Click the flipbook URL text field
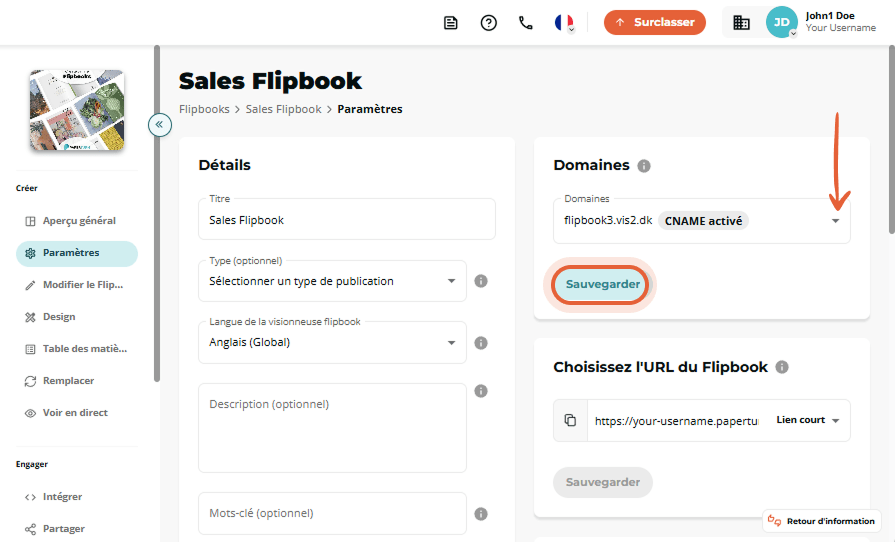Viewport: 895px width, 542px height. [676, 421]
